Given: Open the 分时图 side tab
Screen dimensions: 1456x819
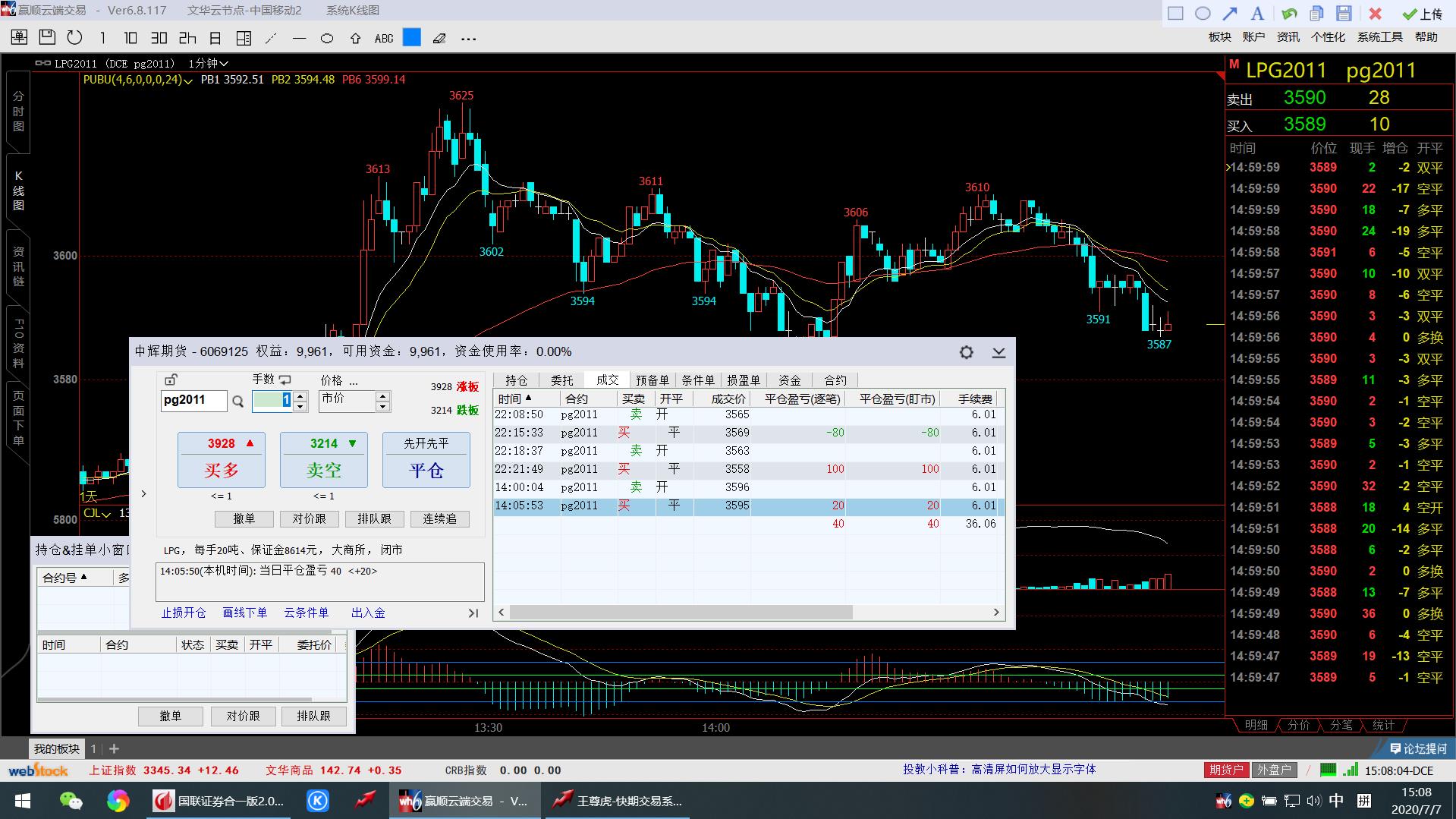Looking at the screenshot, I should coord(18,111).
